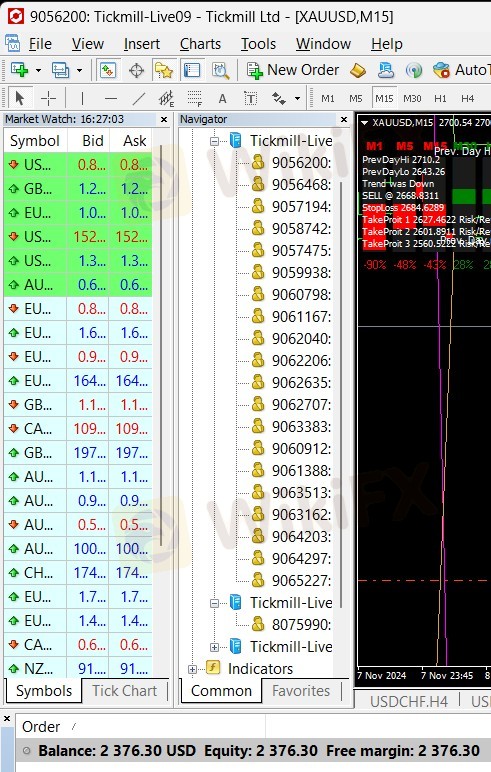Select account 9056200 in Navigator
This screenshot has height=772, width=491.
click(301, 163)
